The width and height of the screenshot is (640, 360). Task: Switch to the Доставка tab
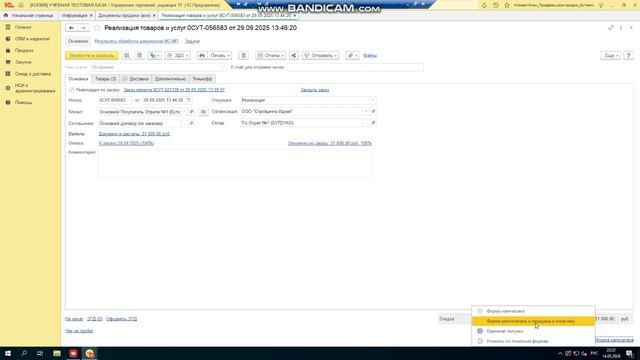tap(136, 79)
